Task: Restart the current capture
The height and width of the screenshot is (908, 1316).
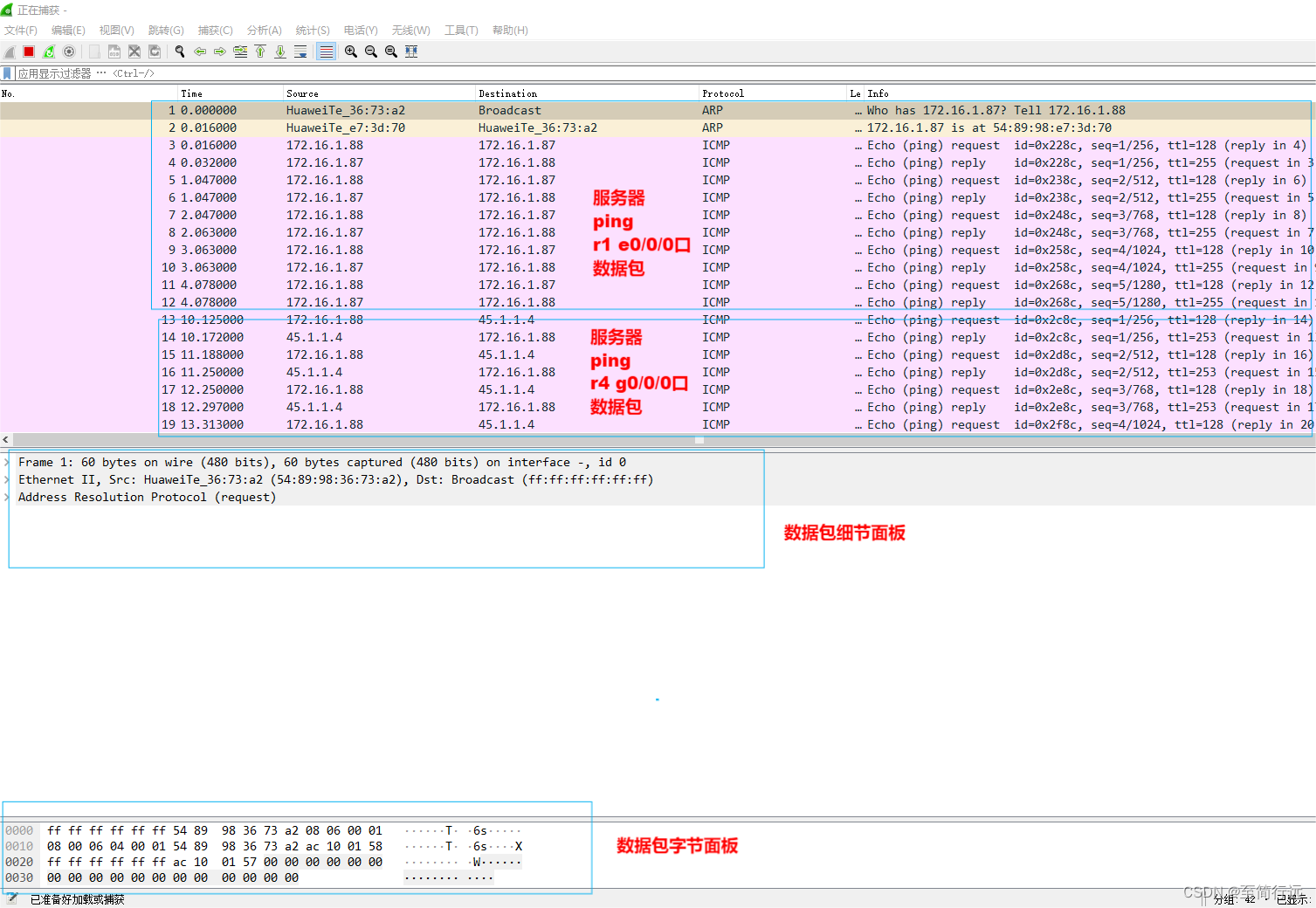Action: point(49,52)
